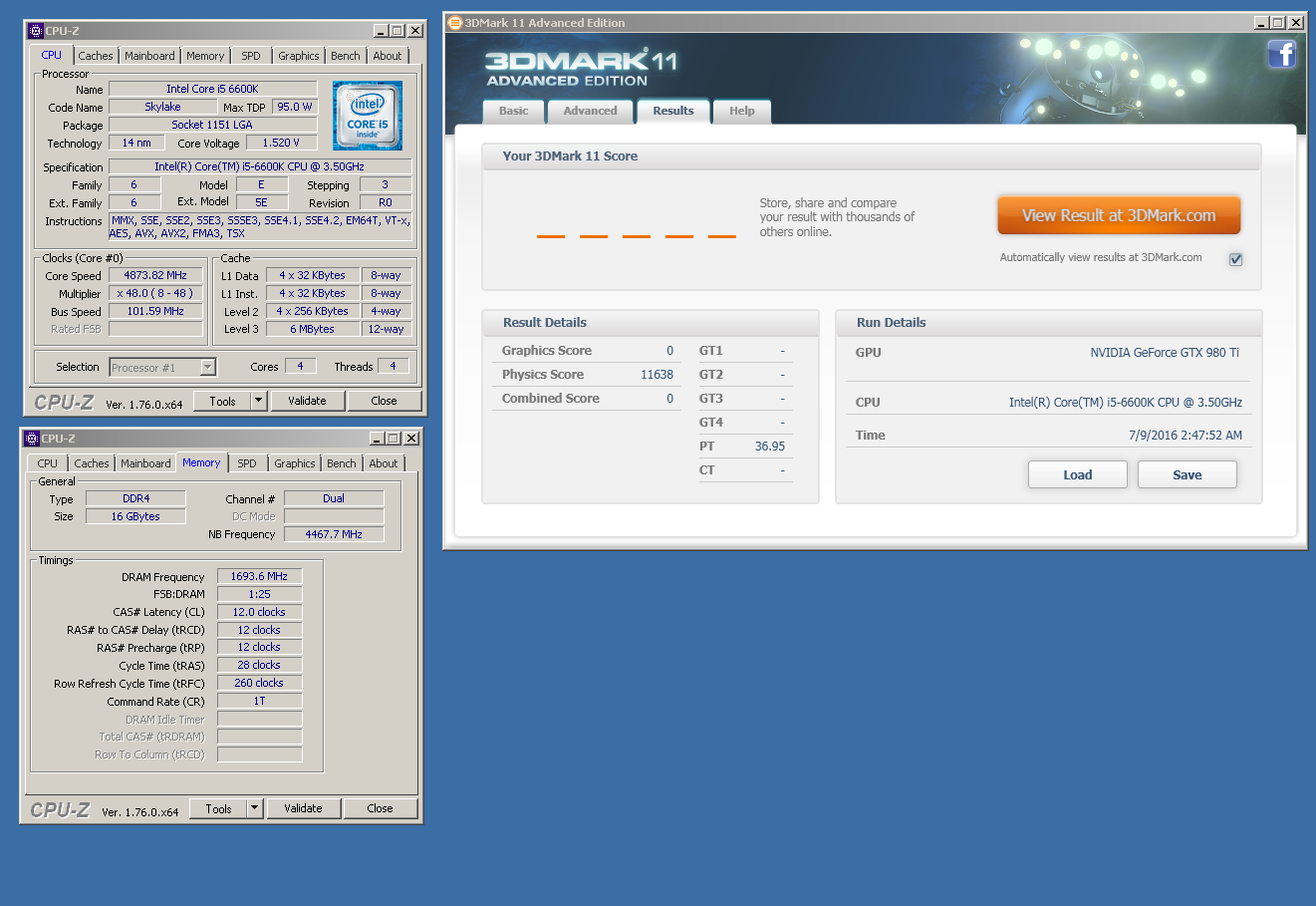Click the Tools button in the upper CPU-Z window

(x=222, y=401)
